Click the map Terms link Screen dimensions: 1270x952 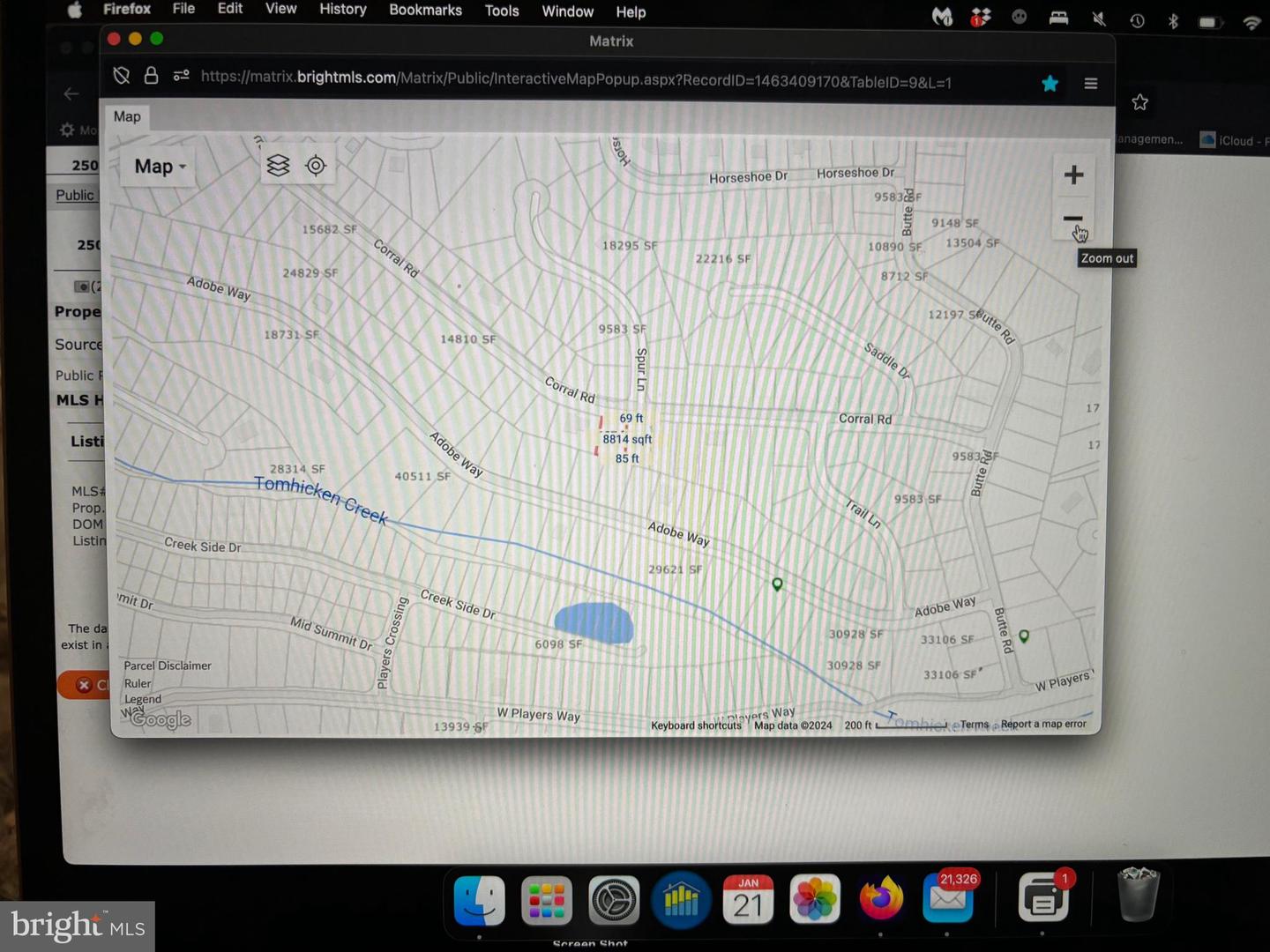pyautogui.click(x=975, y=725)
